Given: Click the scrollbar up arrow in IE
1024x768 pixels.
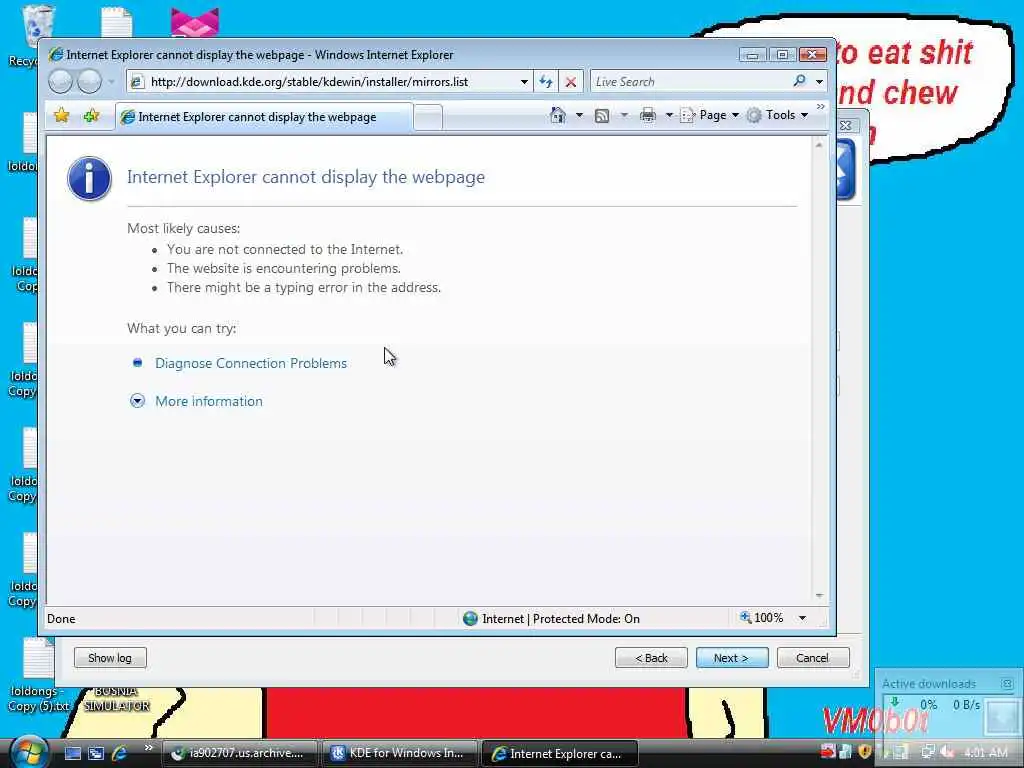Looking at the screenshot, I should click(x=819, y=144).
